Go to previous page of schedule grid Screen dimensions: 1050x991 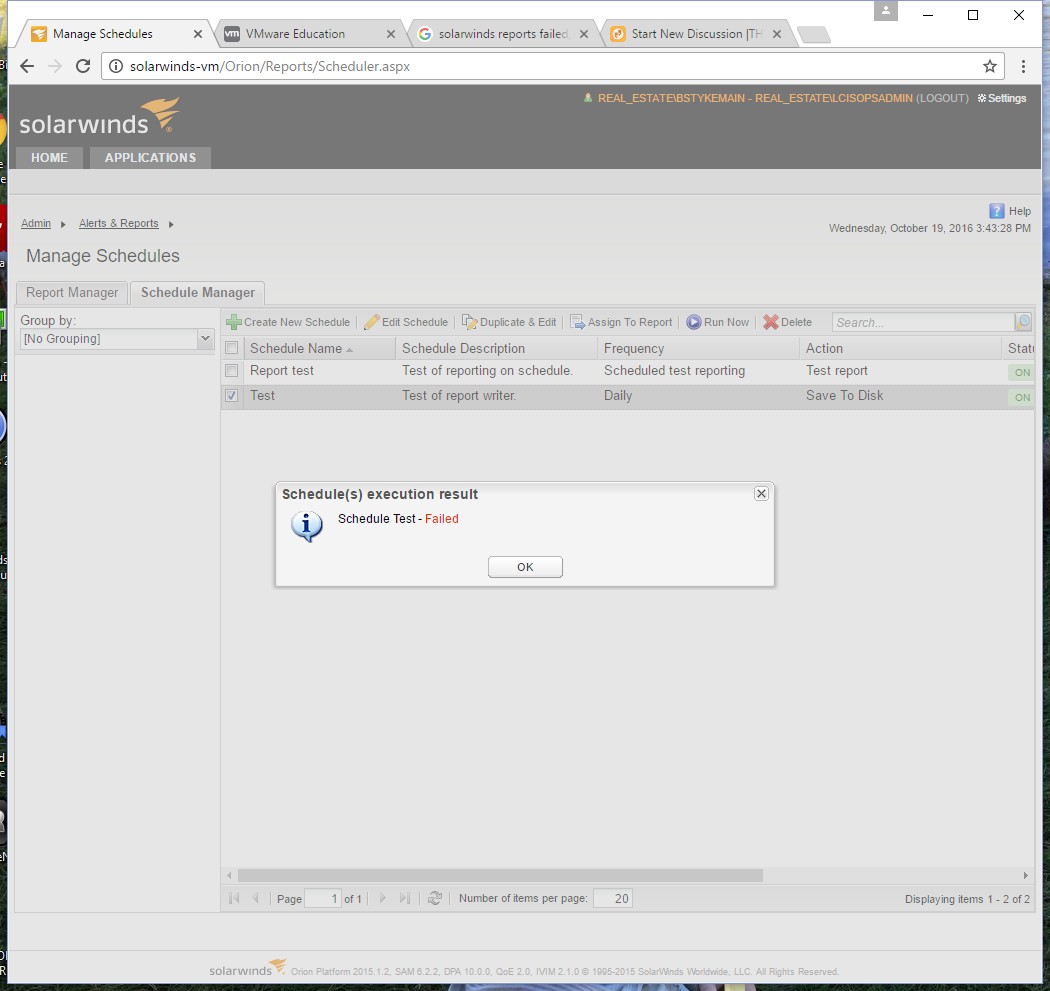pyautogui.click(x=255, y=898)
